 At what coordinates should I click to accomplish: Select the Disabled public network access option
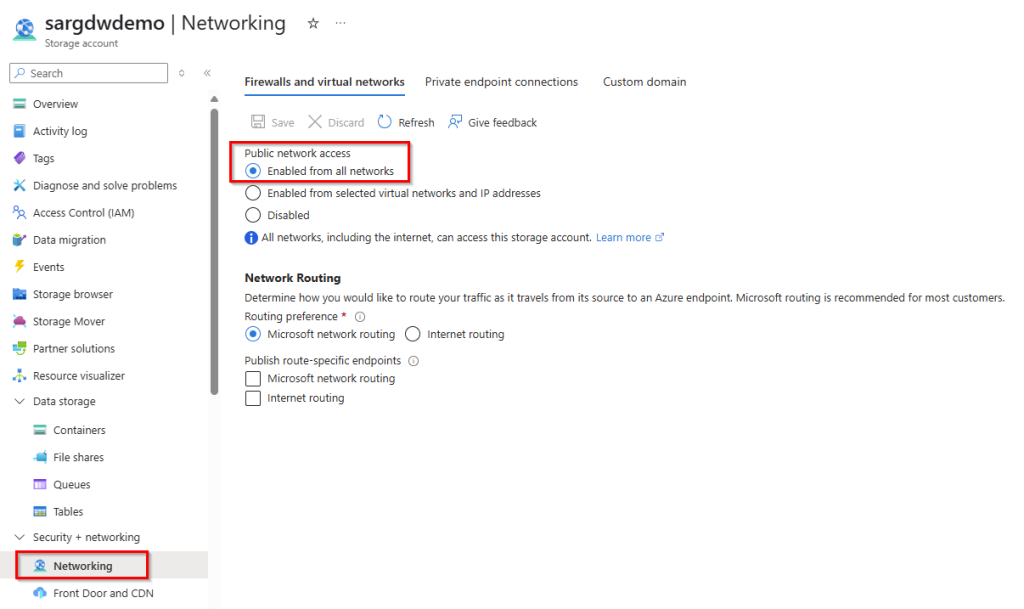253,214
